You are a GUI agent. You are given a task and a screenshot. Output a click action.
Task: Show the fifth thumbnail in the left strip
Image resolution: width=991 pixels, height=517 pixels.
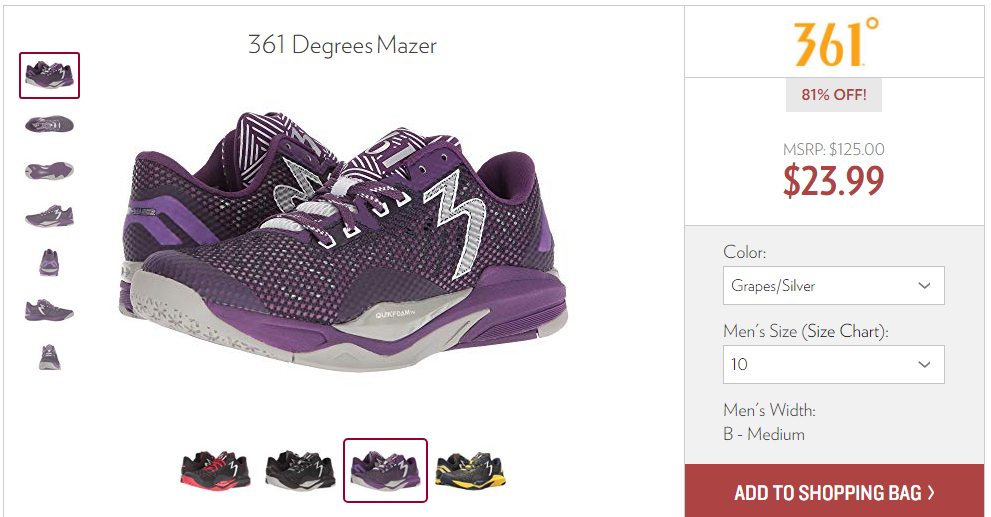click(49, 262)
